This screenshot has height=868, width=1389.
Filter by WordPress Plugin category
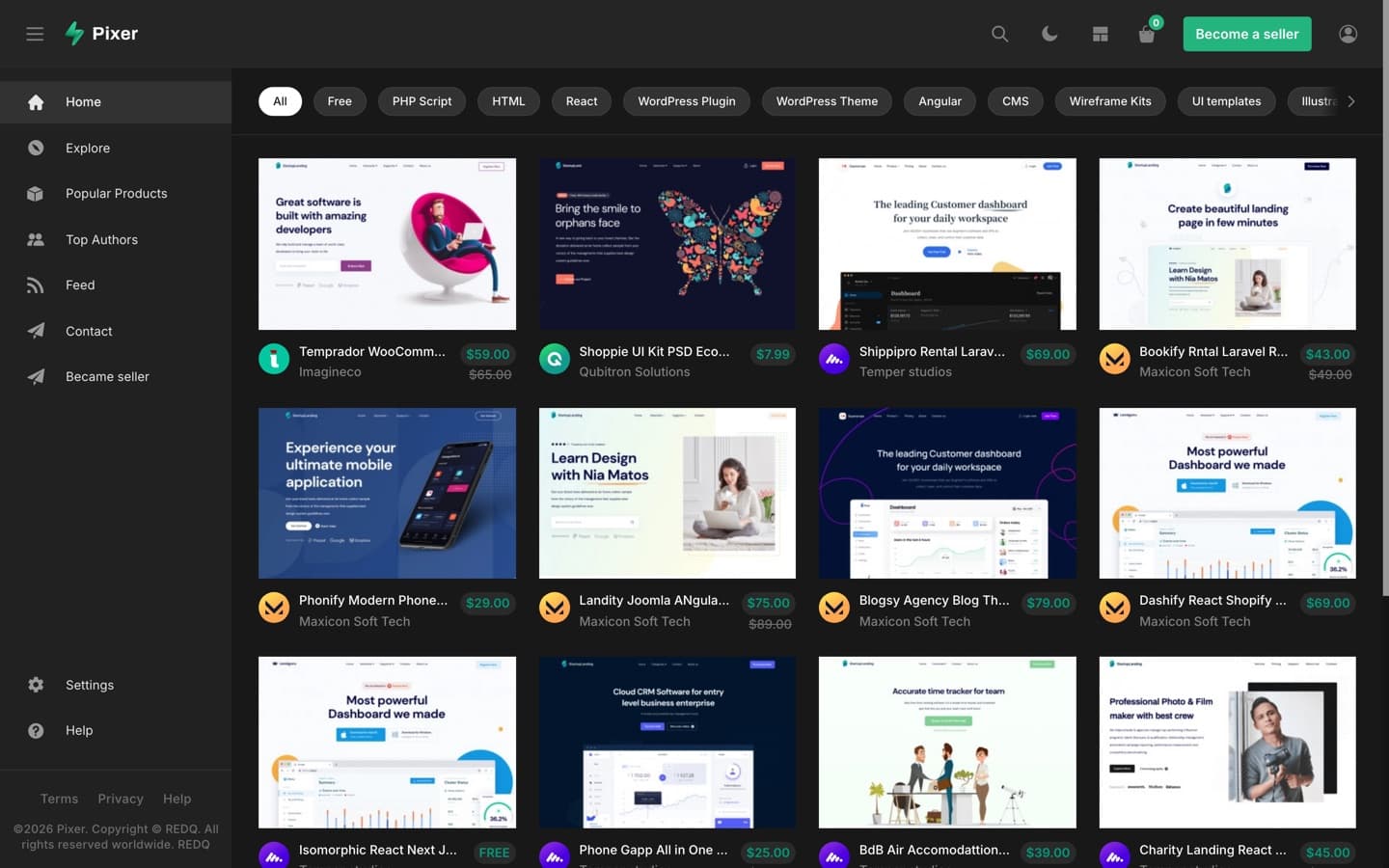click(x=687, y=101)
